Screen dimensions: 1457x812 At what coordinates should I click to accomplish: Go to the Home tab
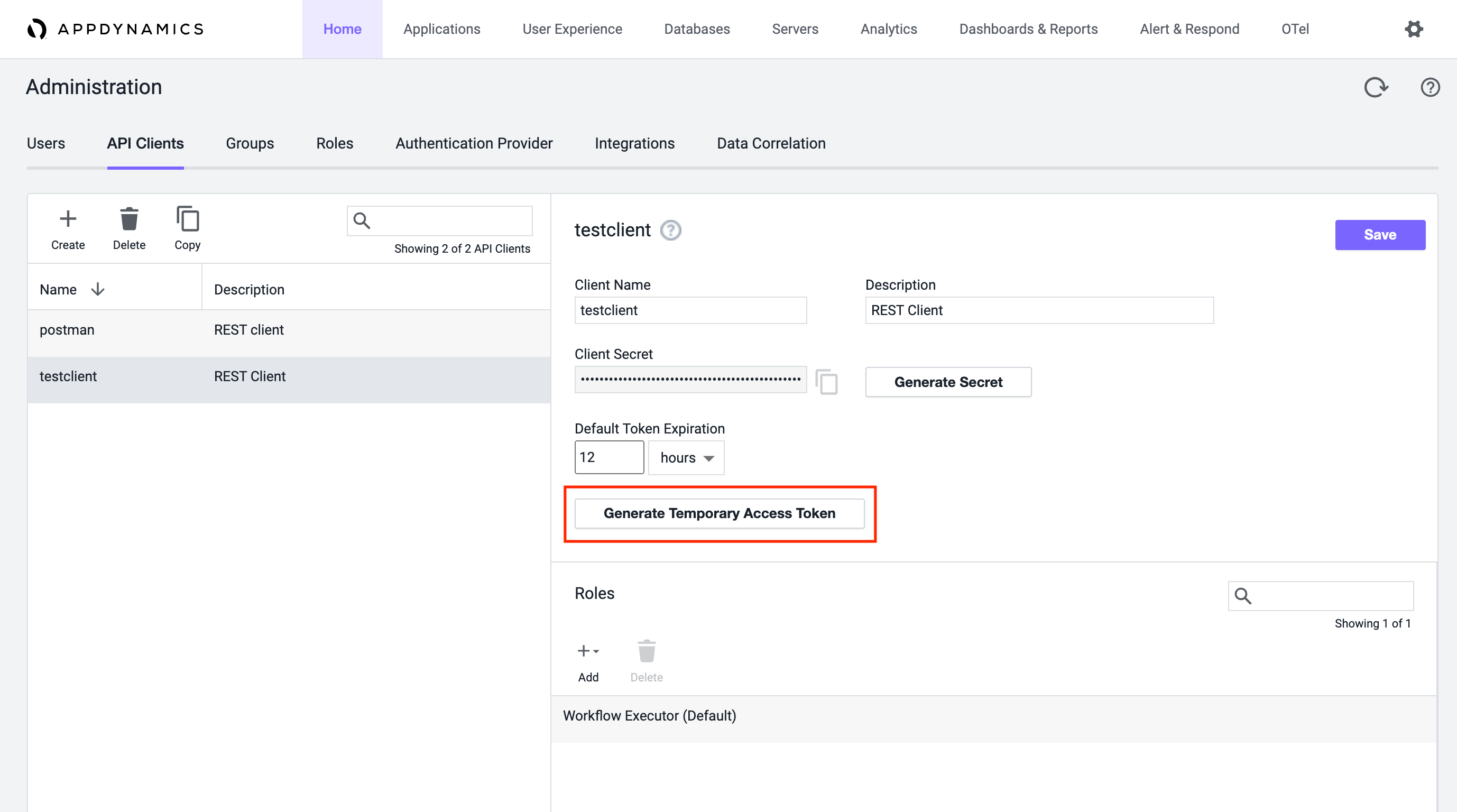pos(342,29)
